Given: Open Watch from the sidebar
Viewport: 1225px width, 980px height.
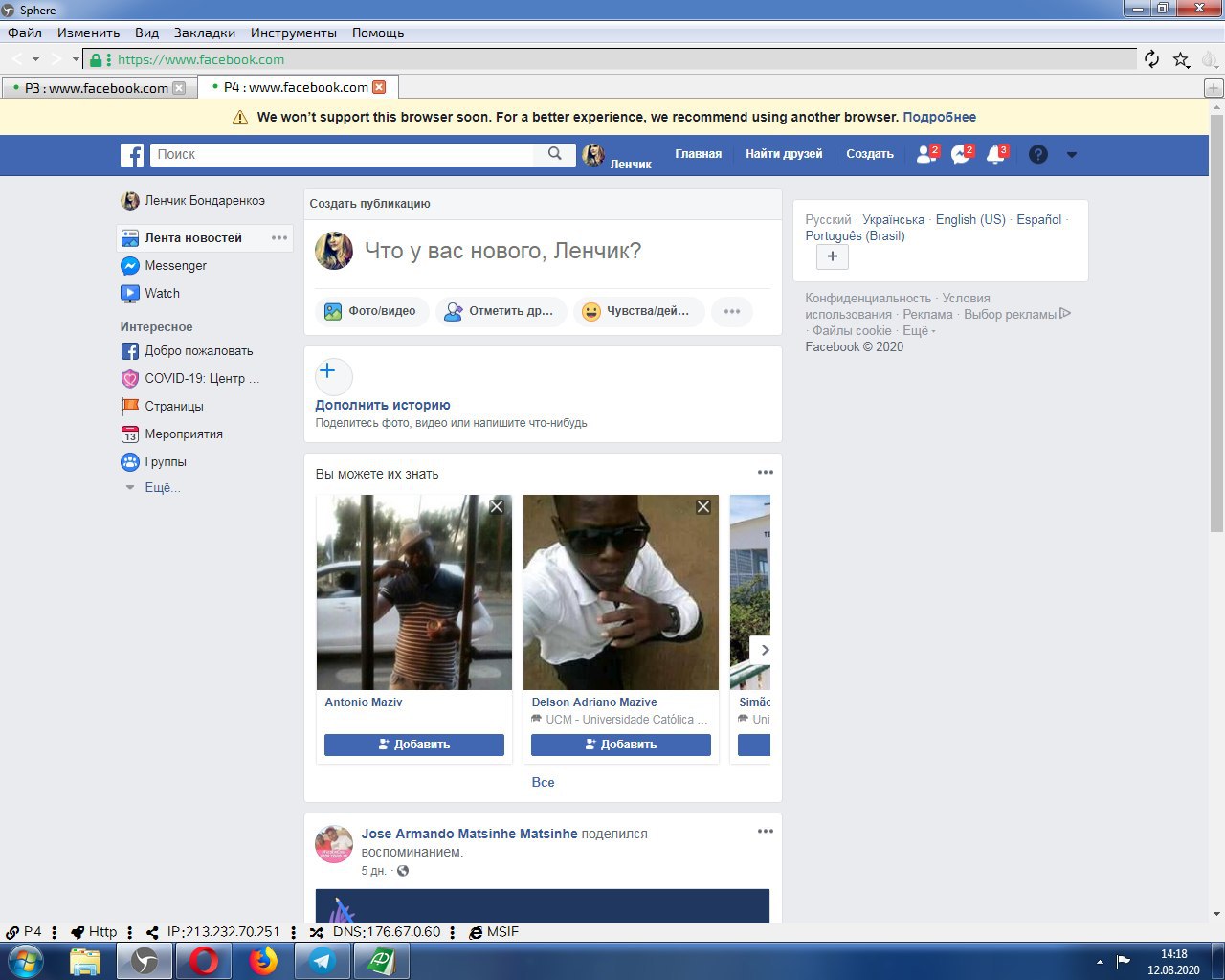Looking at the screenshot, I should [150, 293].
